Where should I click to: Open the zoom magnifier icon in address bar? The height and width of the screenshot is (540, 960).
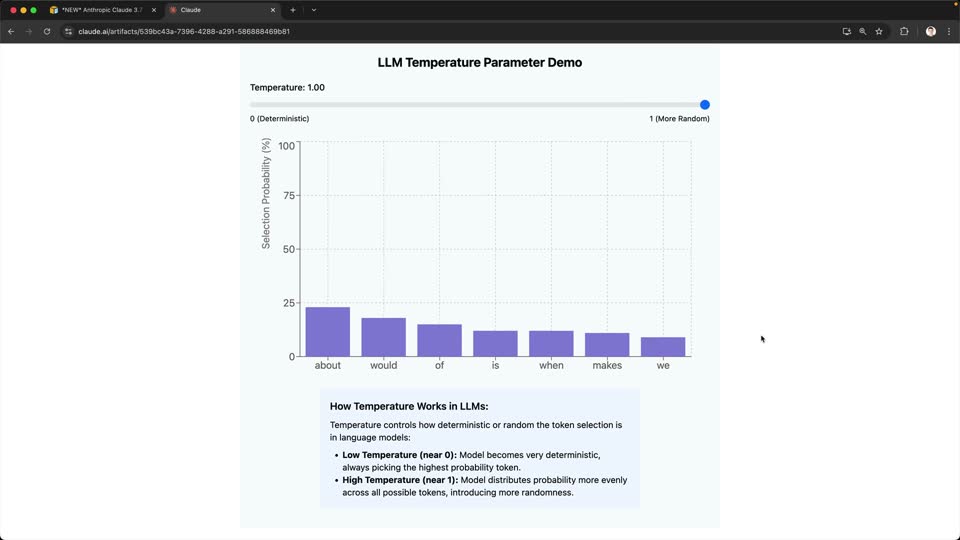[x=863, y=31]
